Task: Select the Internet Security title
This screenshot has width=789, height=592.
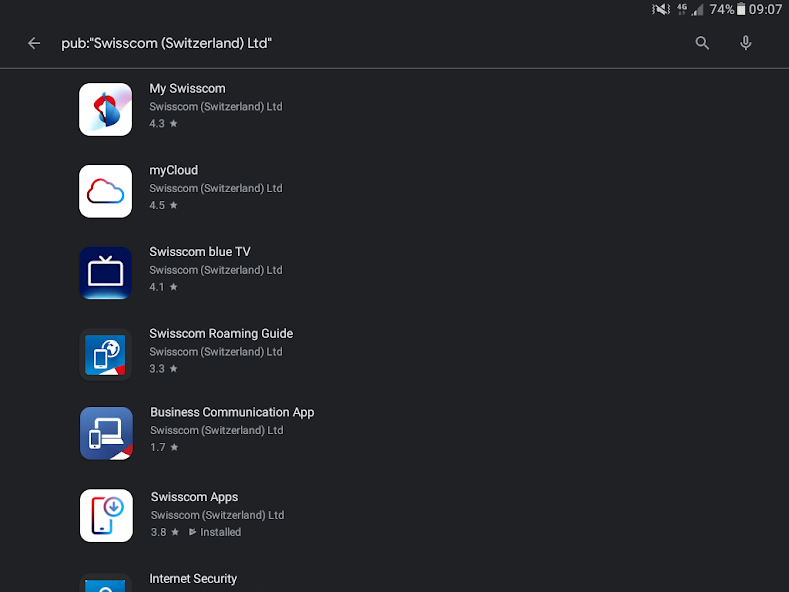Action: click(x=193, y=578)
